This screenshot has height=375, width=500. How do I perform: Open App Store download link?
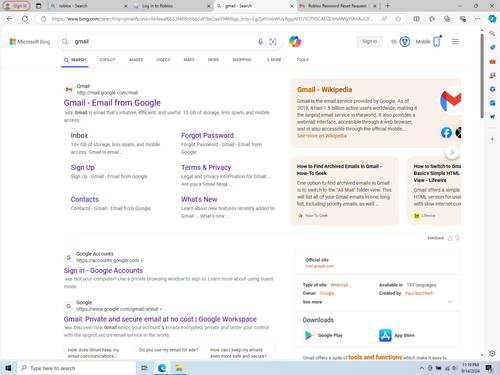(397, 335)
